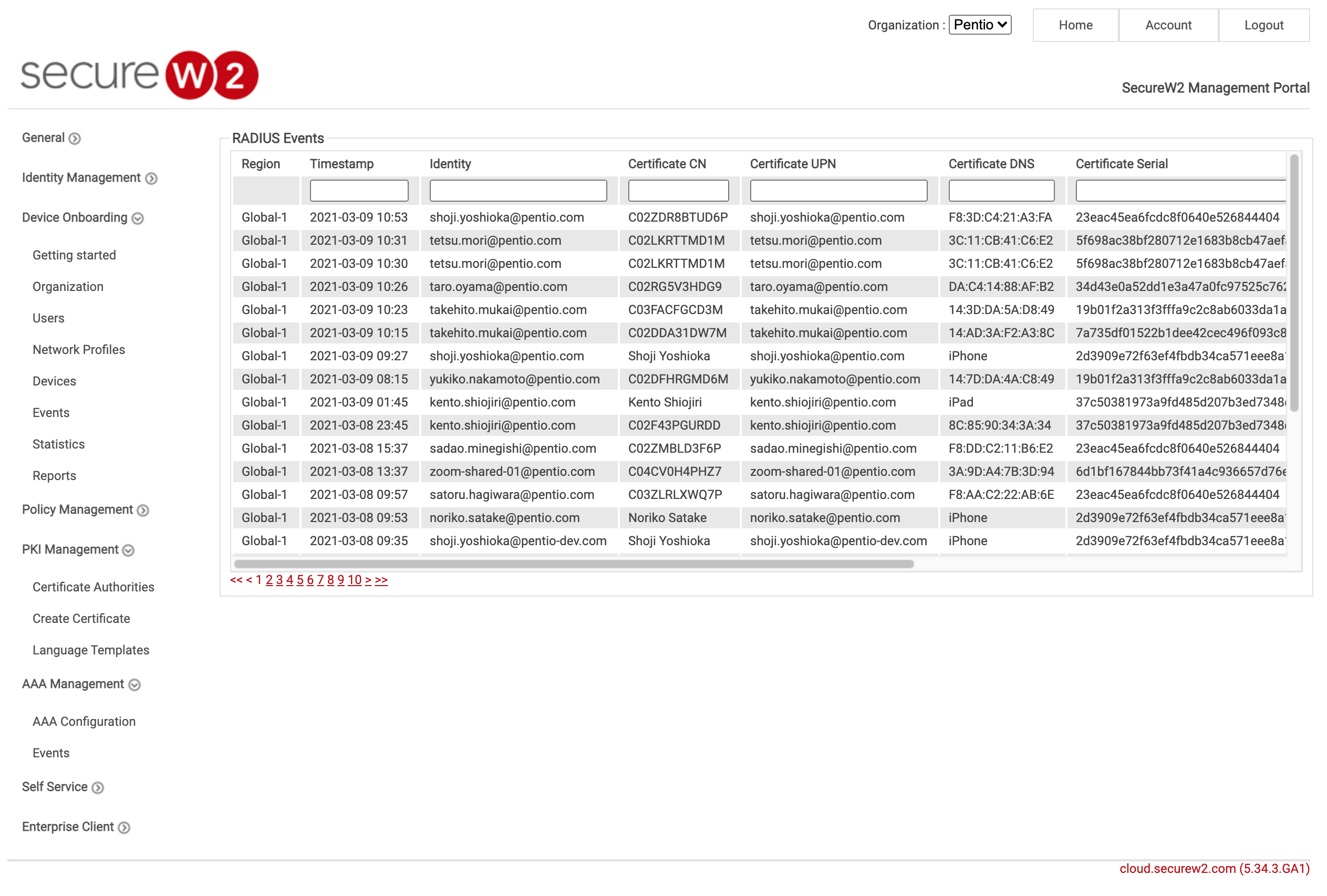Open Enterprise Client menu section
This screenshot has width=1327, height=896.
(x=68, y=826)
